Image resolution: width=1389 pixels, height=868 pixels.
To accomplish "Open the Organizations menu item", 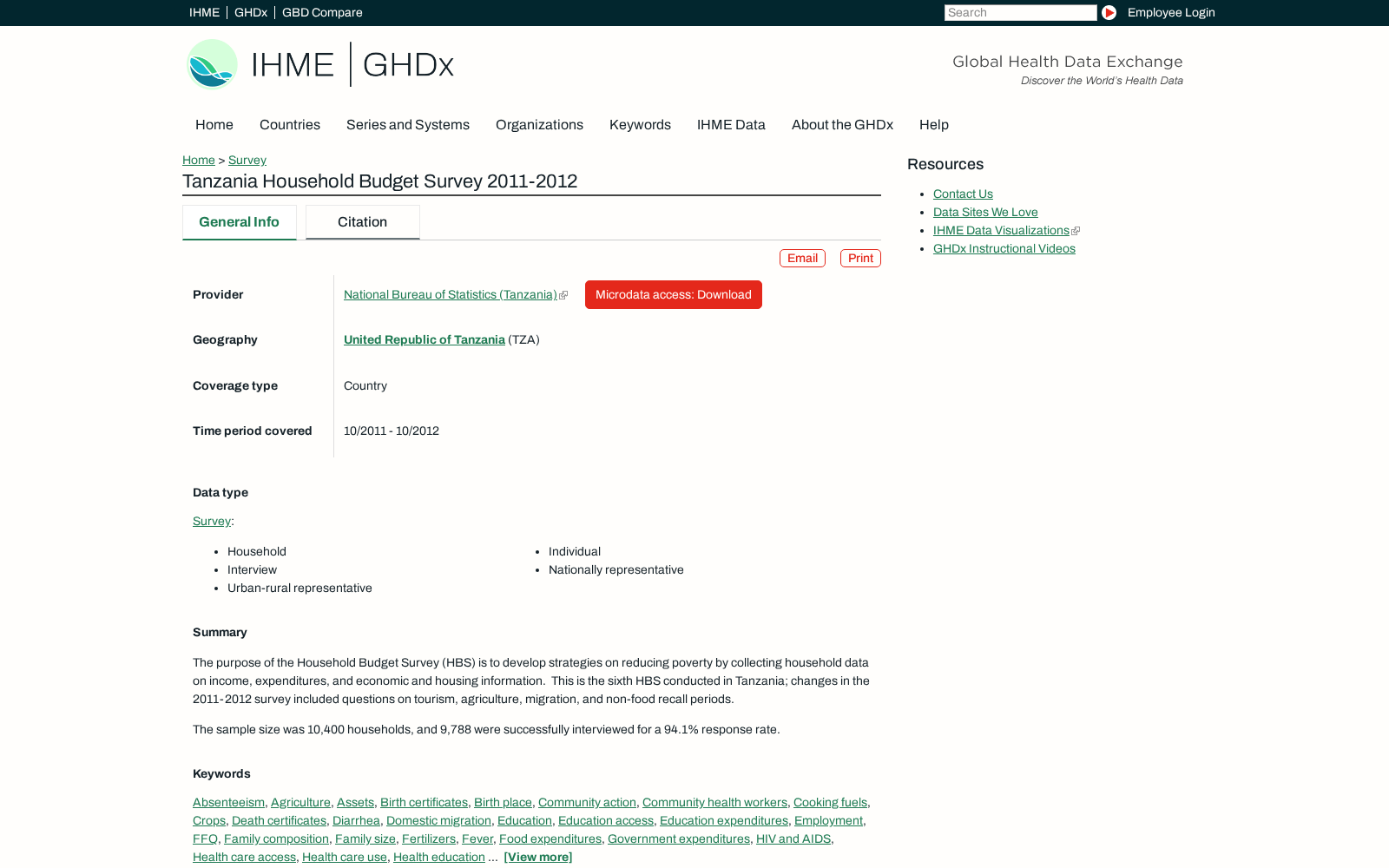I will (539, 125).
